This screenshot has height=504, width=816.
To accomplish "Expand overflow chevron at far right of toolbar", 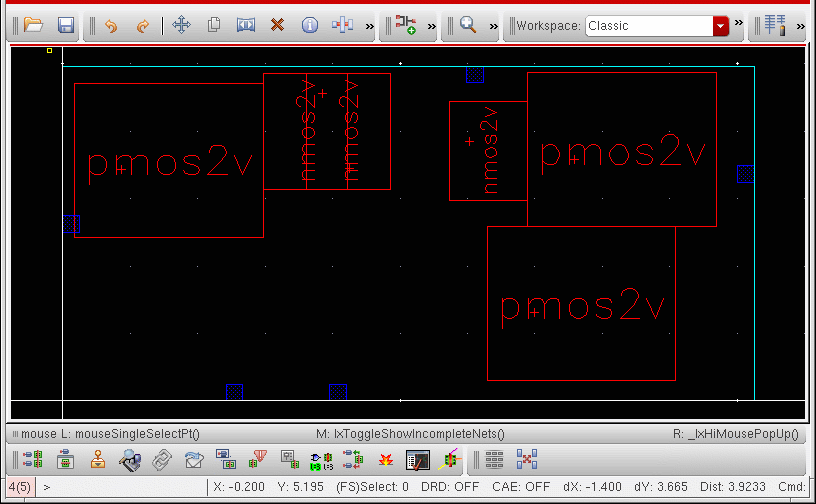I will (801, 25).
